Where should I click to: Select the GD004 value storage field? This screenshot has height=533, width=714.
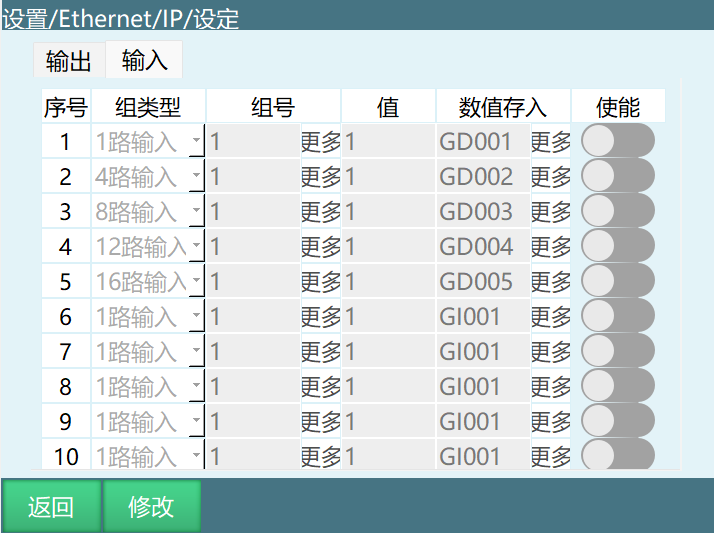click(x=482, y=247)
